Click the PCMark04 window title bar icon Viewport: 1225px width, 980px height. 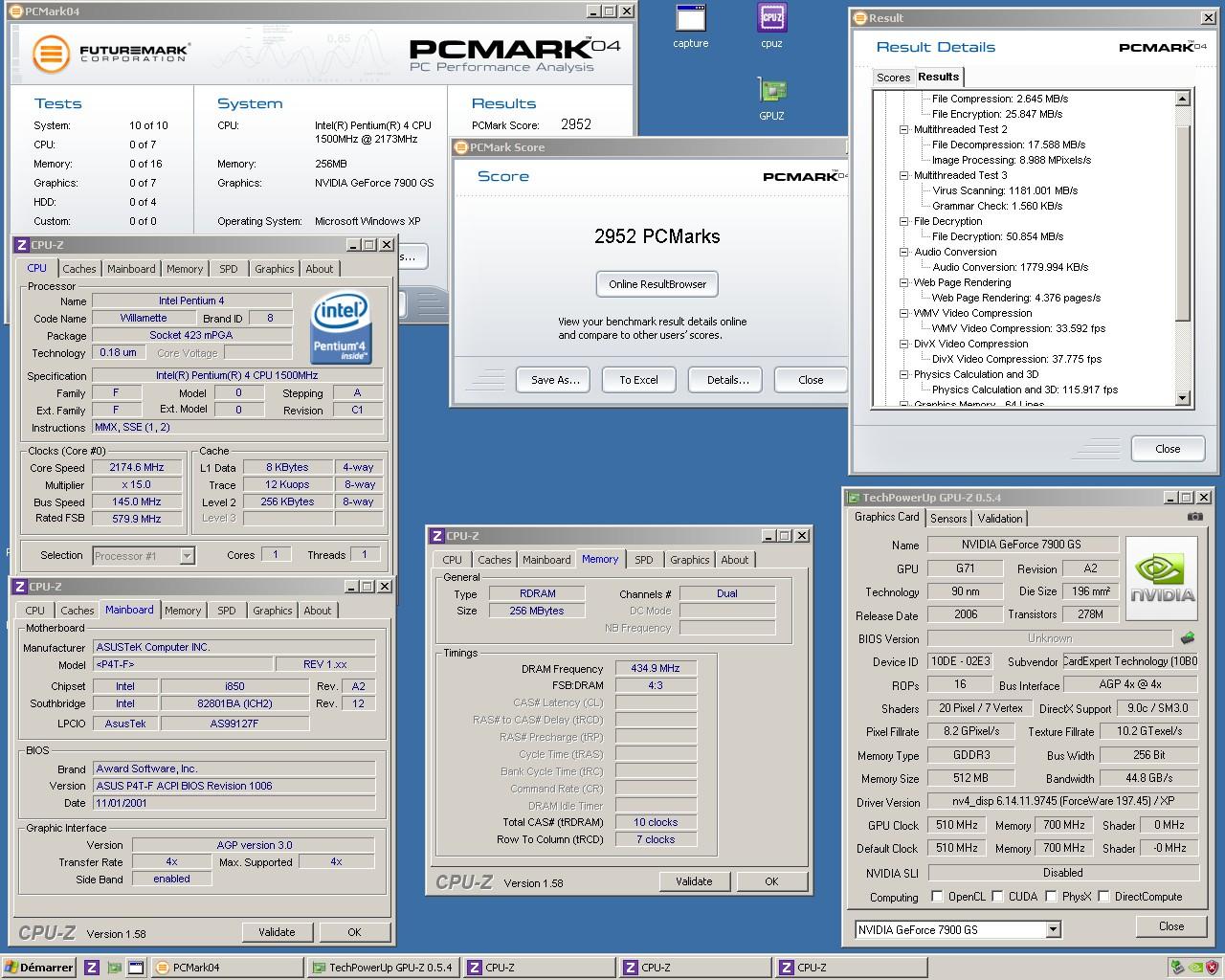pos(15,11)
